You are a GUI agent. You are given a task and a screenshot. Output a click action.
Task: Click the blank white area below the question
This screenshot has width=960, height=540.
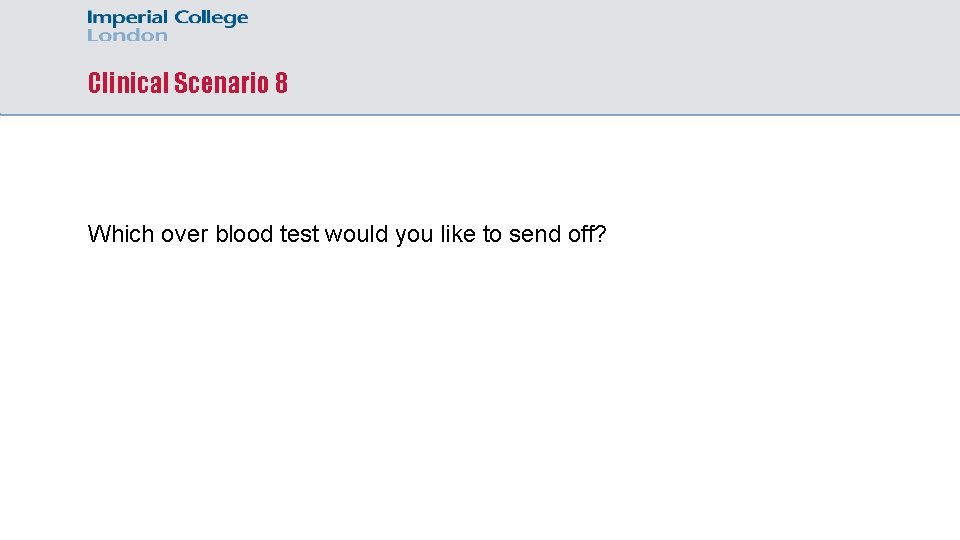480,400
